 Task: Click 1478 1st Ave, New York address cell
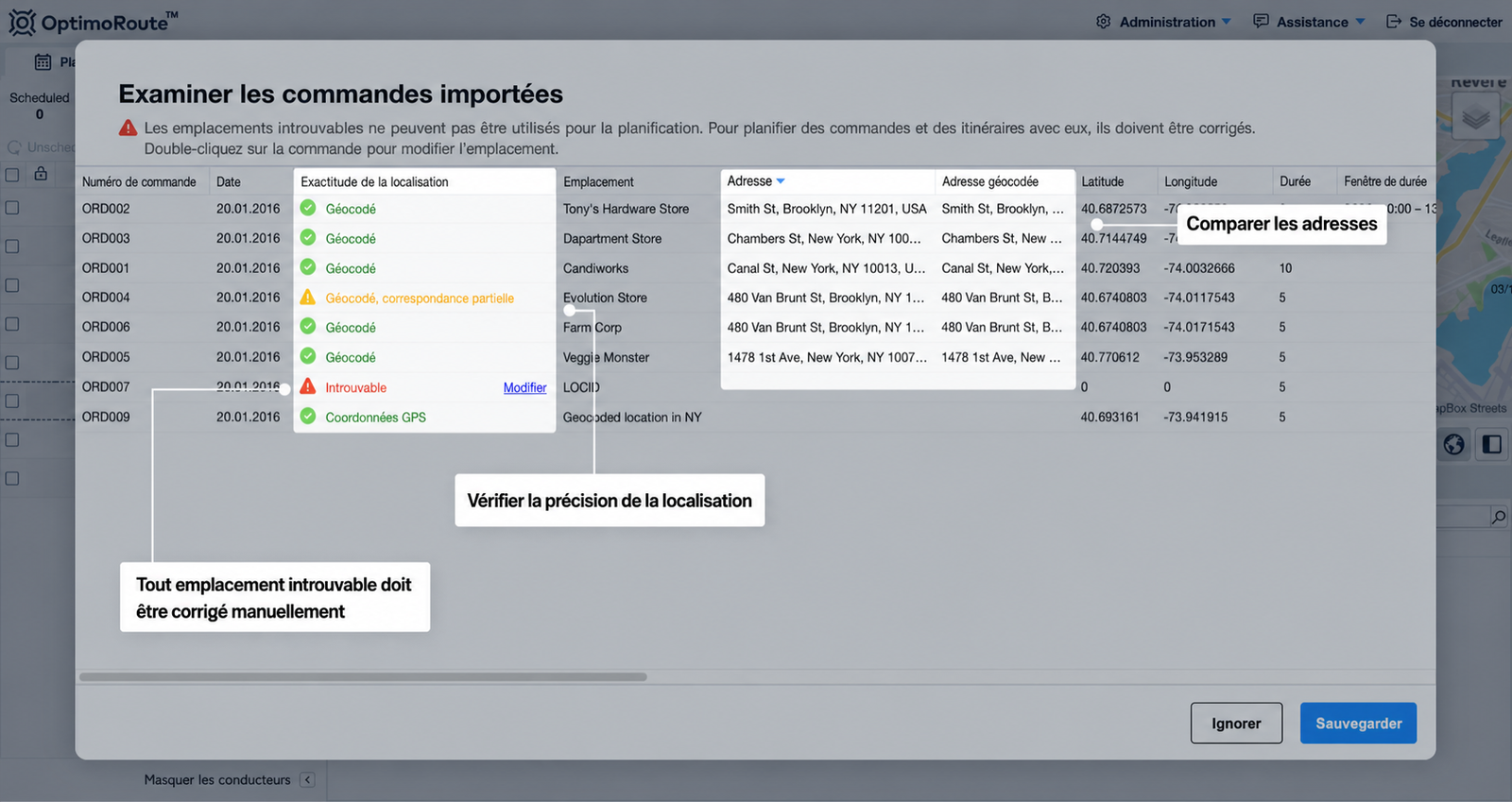tap(827, 357)
